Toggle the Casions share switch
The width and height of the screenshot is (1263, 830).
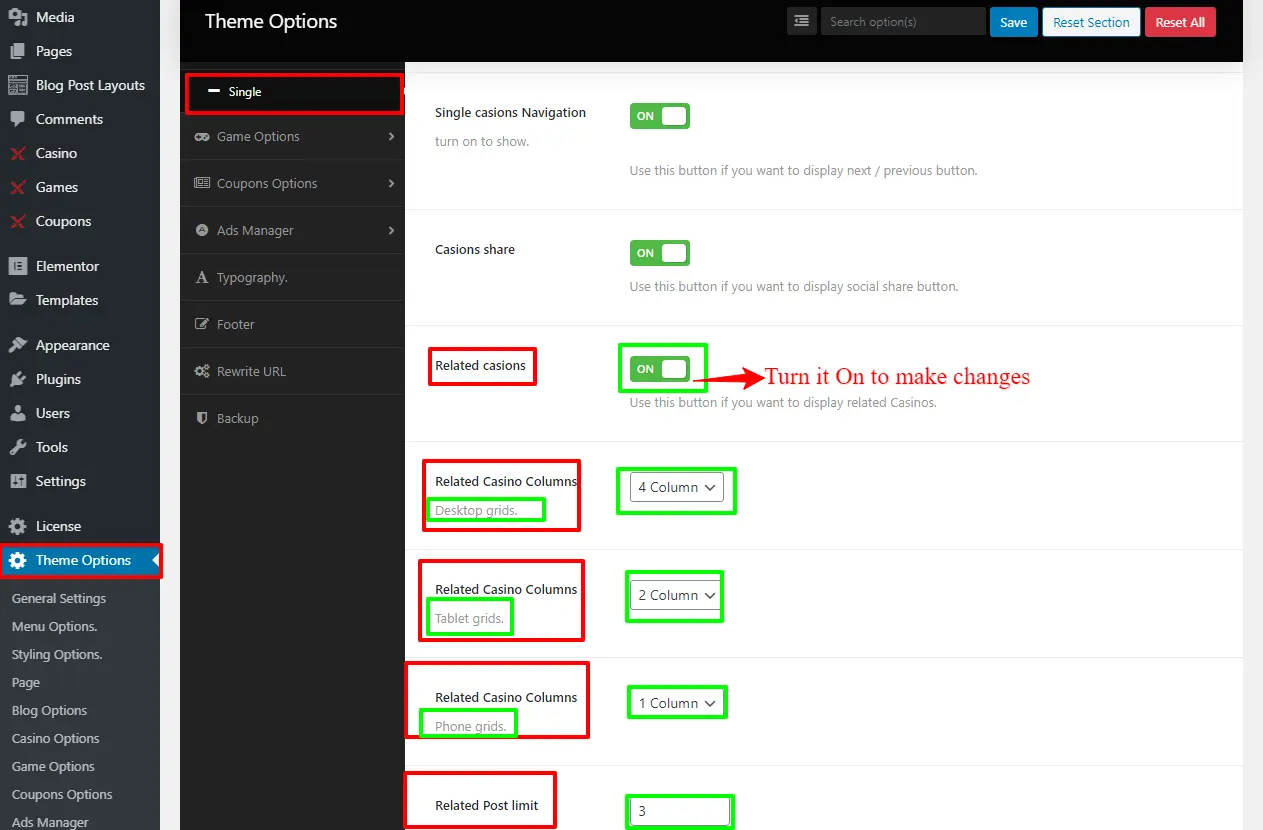659,253
